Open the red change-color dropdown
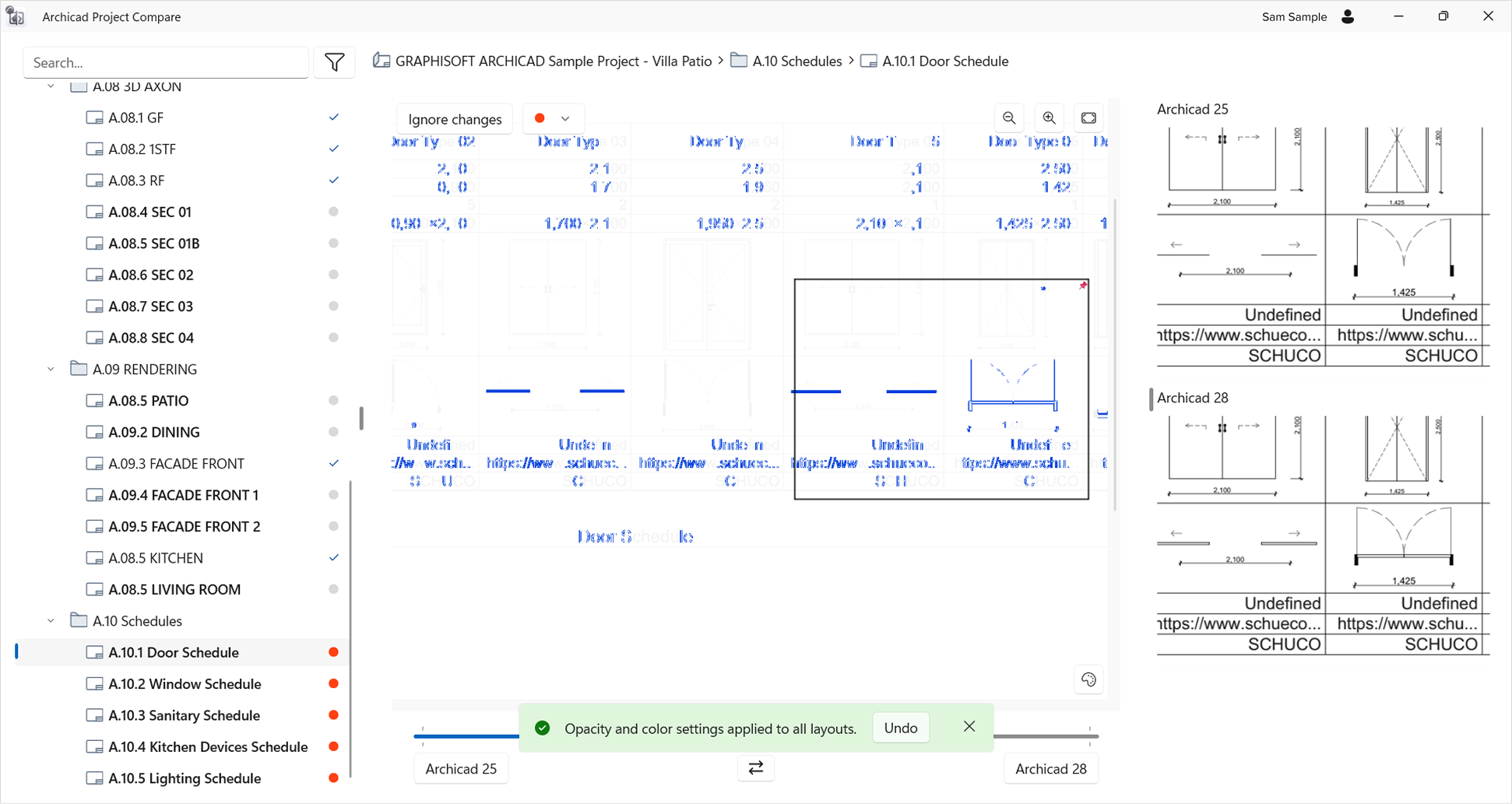1512x804 pixels. click(553, 118)
